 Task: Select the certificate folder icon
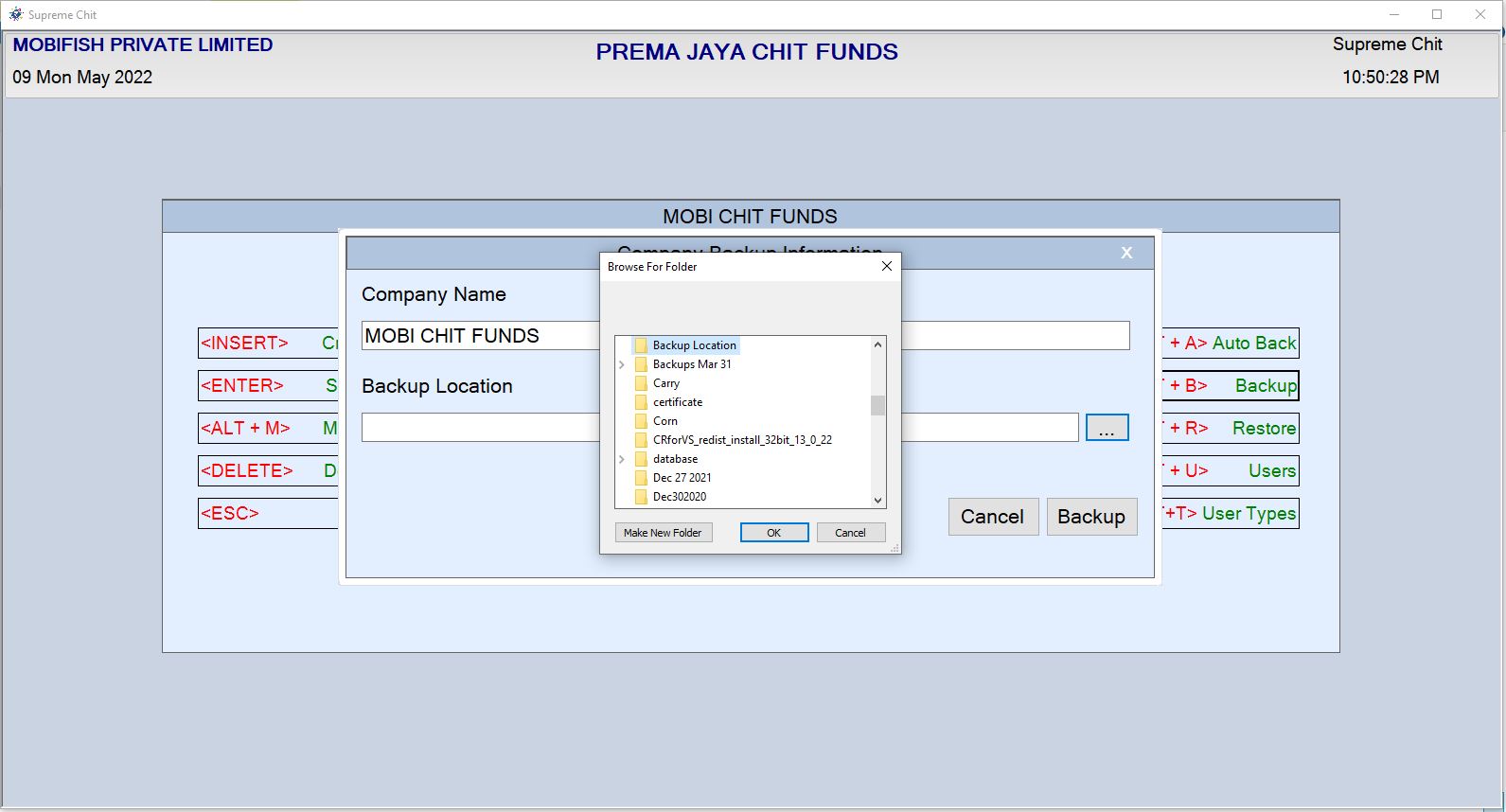(x=642, y=402)
